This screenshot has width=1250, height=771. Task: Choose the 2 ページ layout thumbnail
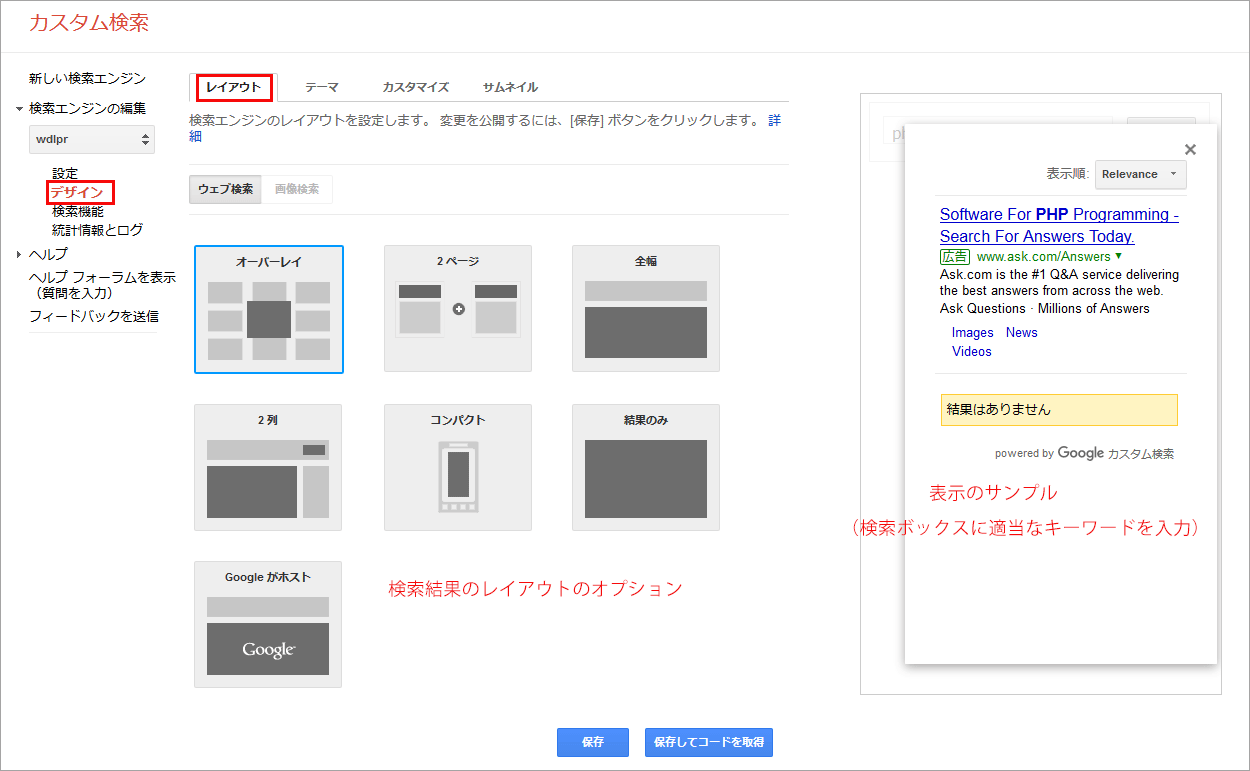458,309
